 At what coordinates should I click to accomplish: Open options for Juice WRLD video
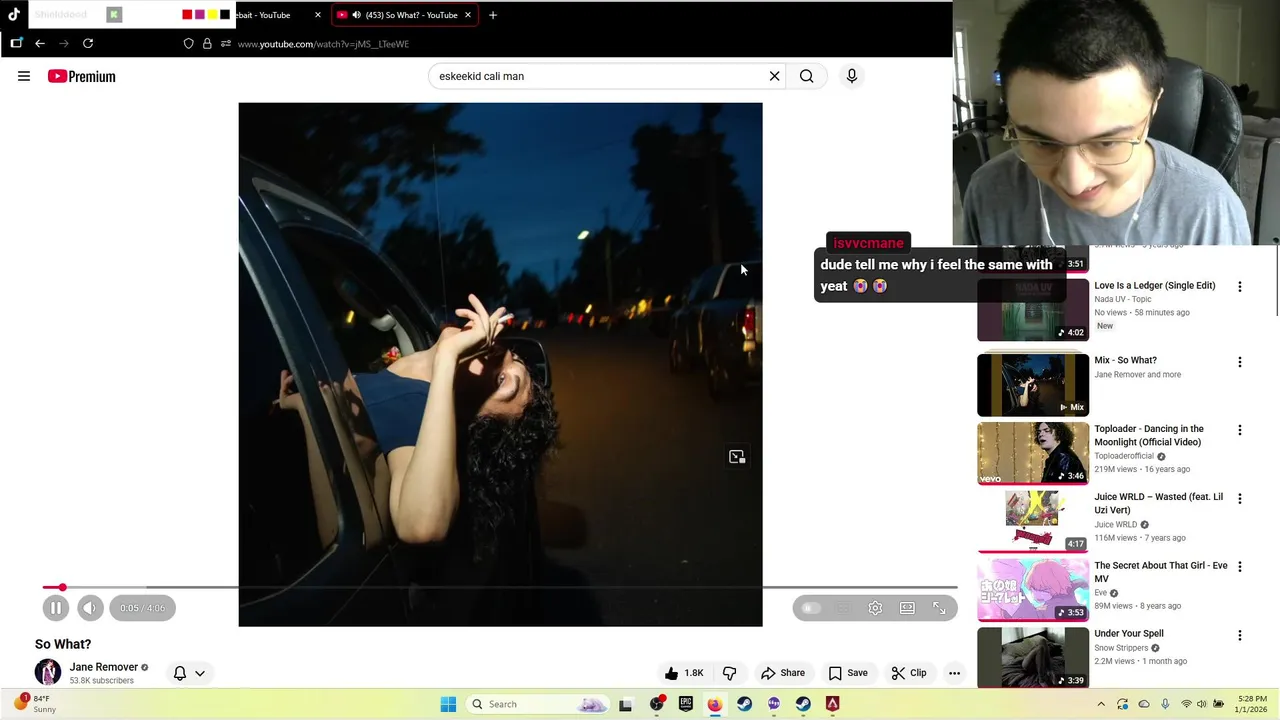click(1240, 498)
